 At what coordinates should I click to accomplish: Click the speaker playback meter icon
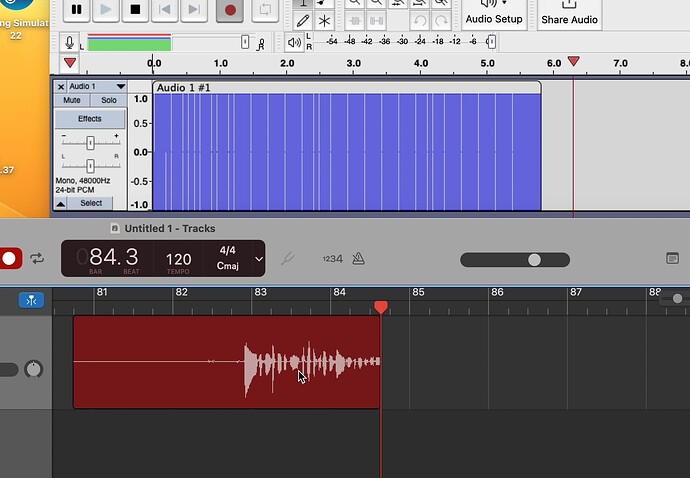(294, 43)
